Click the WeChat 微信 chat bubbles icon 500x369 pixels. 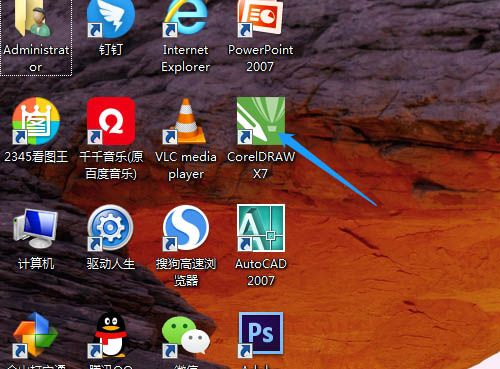pyautogui.click(x=186, y=336)
